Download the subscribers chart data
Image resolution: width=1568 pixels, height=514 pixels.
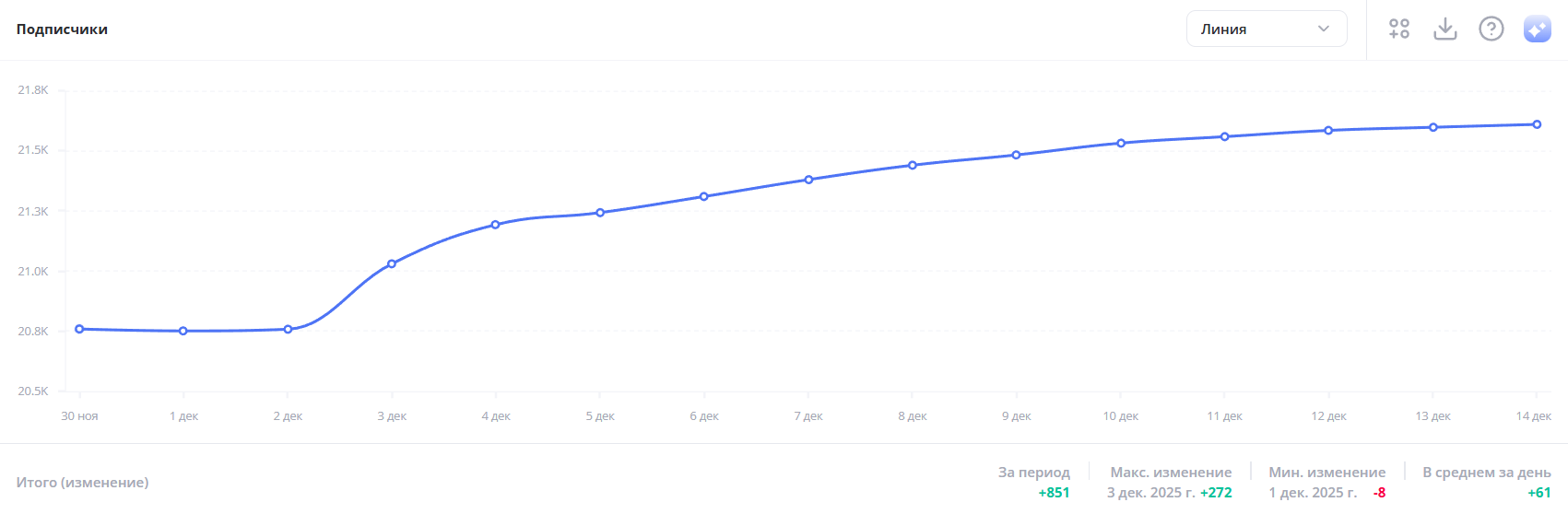(1445, 29)
